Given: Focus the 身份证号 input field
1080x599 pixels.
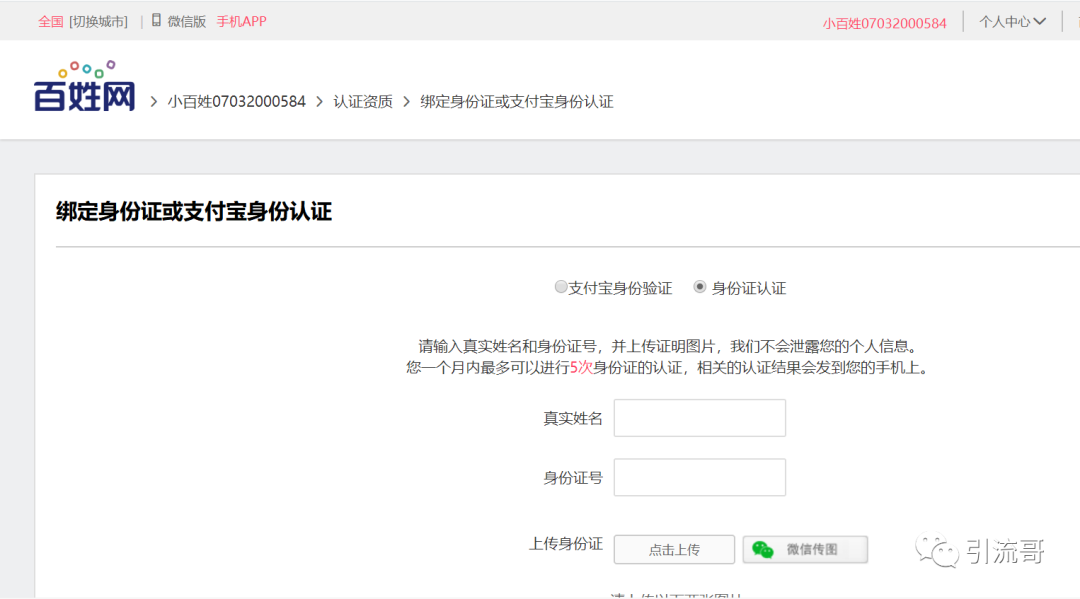Looking at the screenshot, I should (x=699, y=477).
